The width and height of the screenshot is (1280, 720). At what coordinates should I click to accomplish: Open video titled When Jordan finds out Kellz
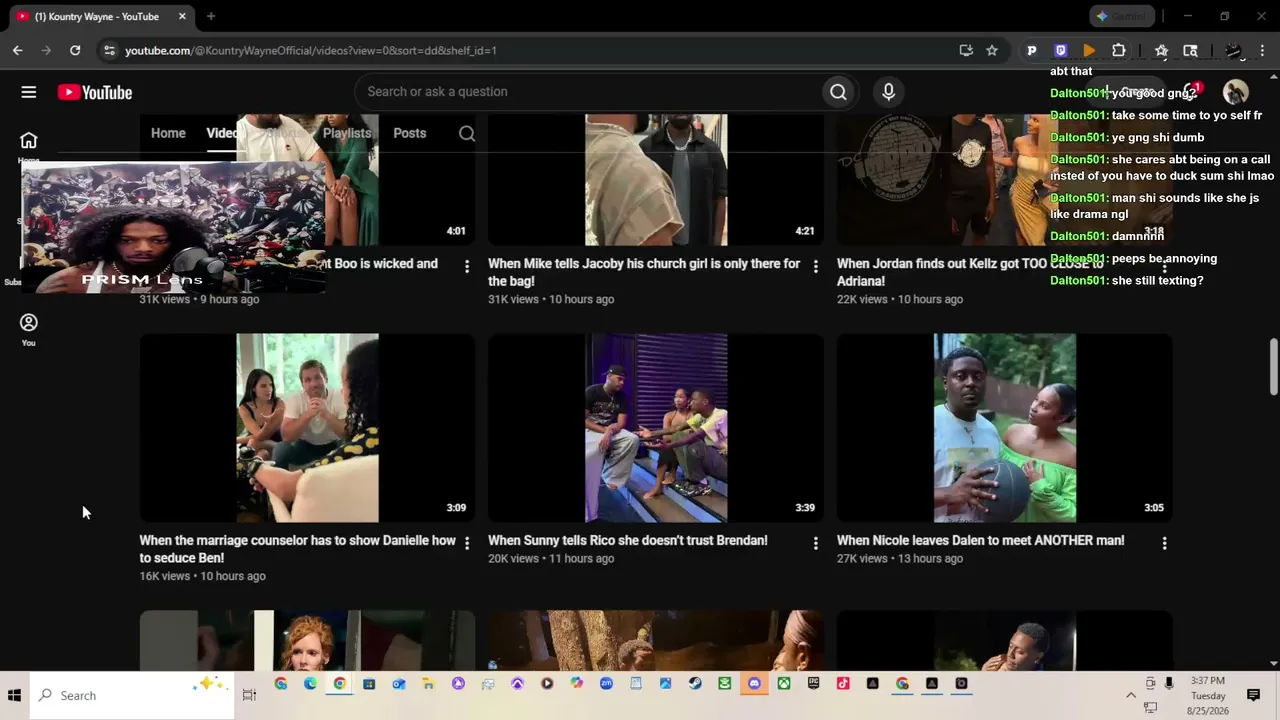(x=970, y=272)
